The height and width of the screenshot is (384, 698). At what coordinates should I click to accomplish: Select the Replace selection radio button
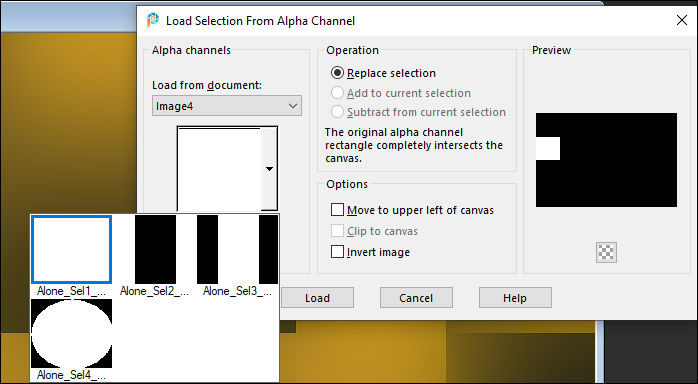(338, 73)
